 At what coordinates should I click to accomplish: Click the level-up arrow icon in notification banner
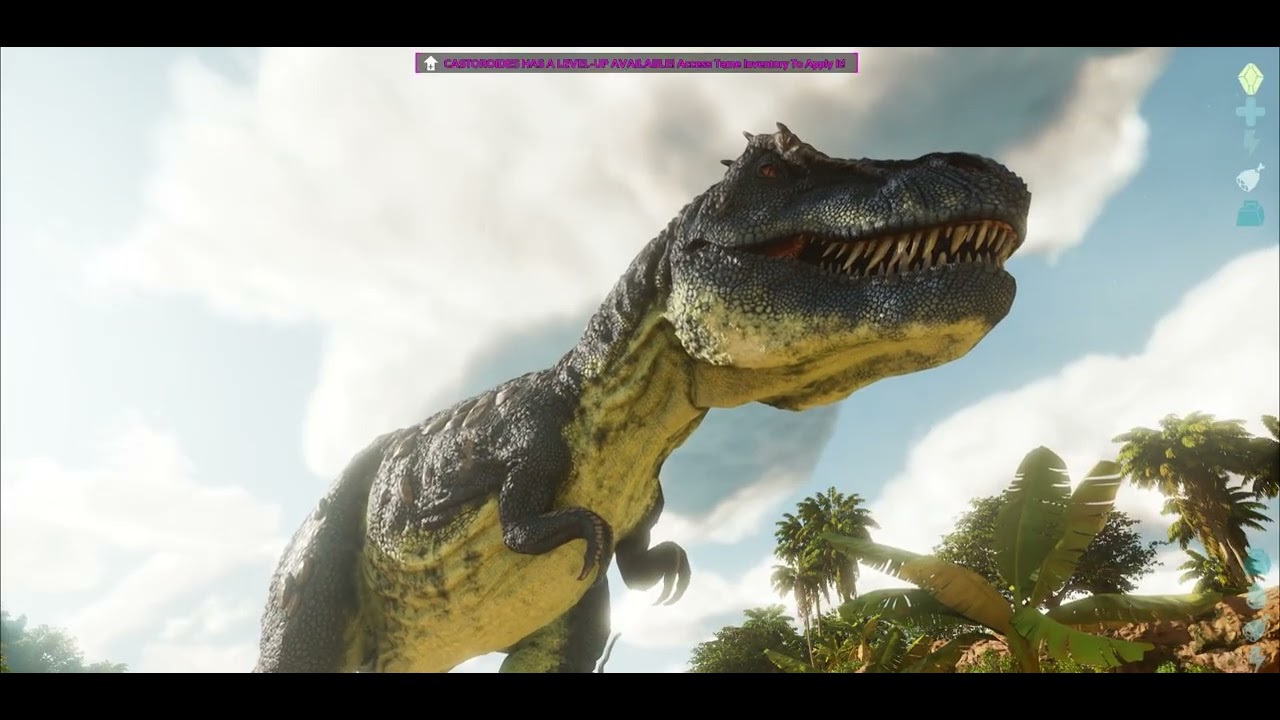430,63
